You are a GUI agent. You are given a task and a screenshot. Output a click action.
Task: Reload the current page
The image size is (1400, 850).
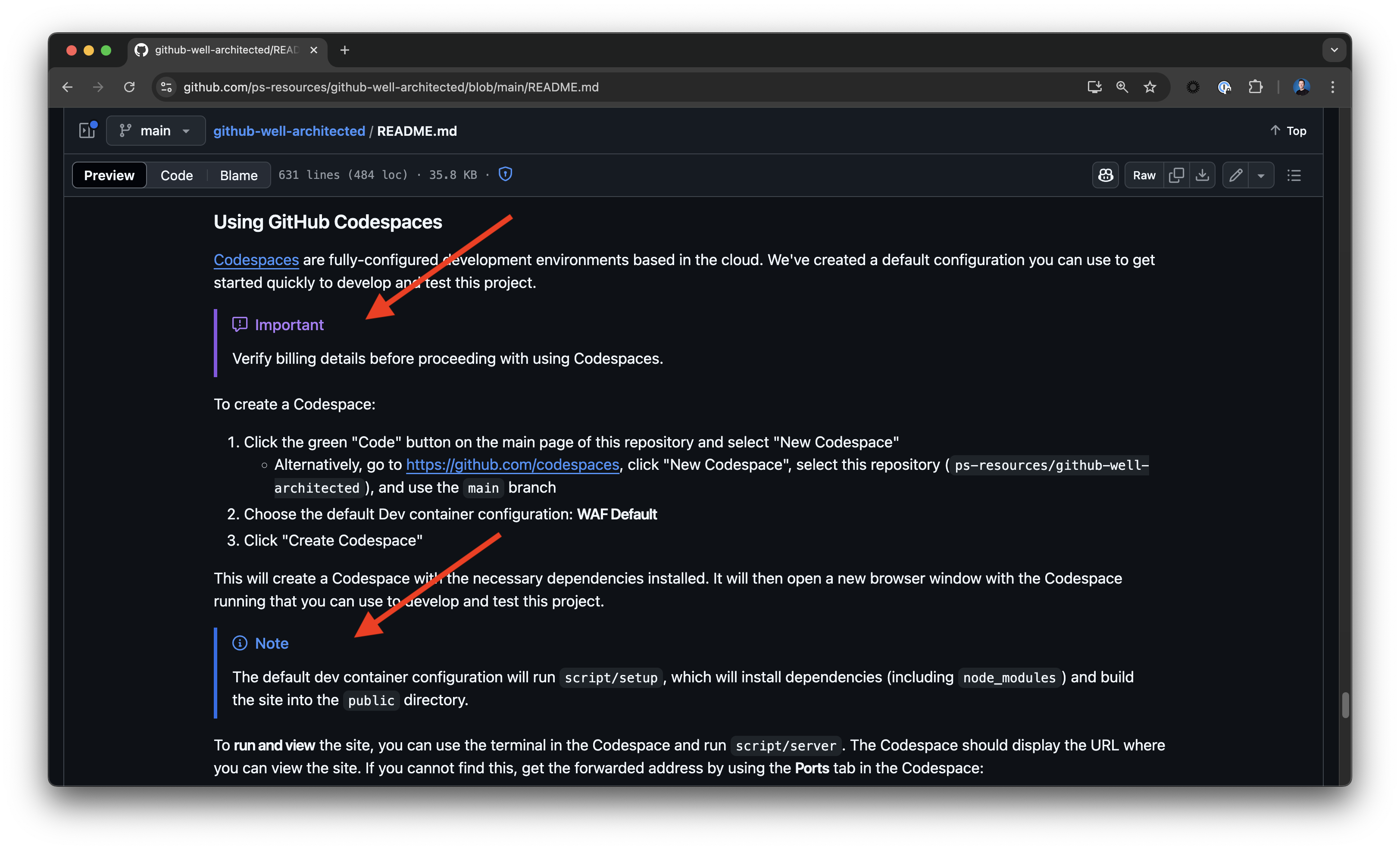click(129, 87)
